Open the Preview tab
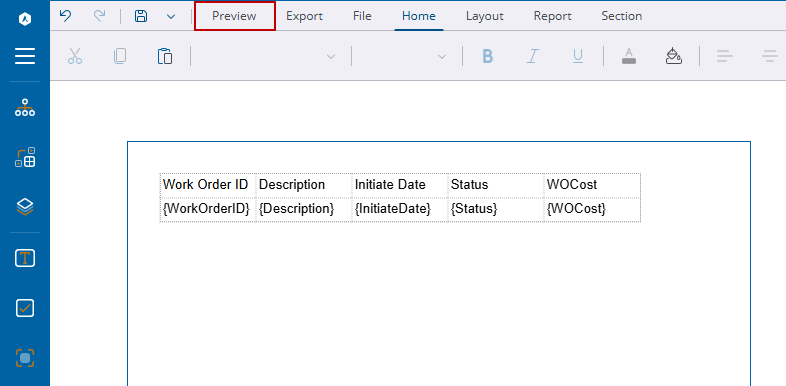The height and width of the screenshot is (386, 786). pos(235,16)
